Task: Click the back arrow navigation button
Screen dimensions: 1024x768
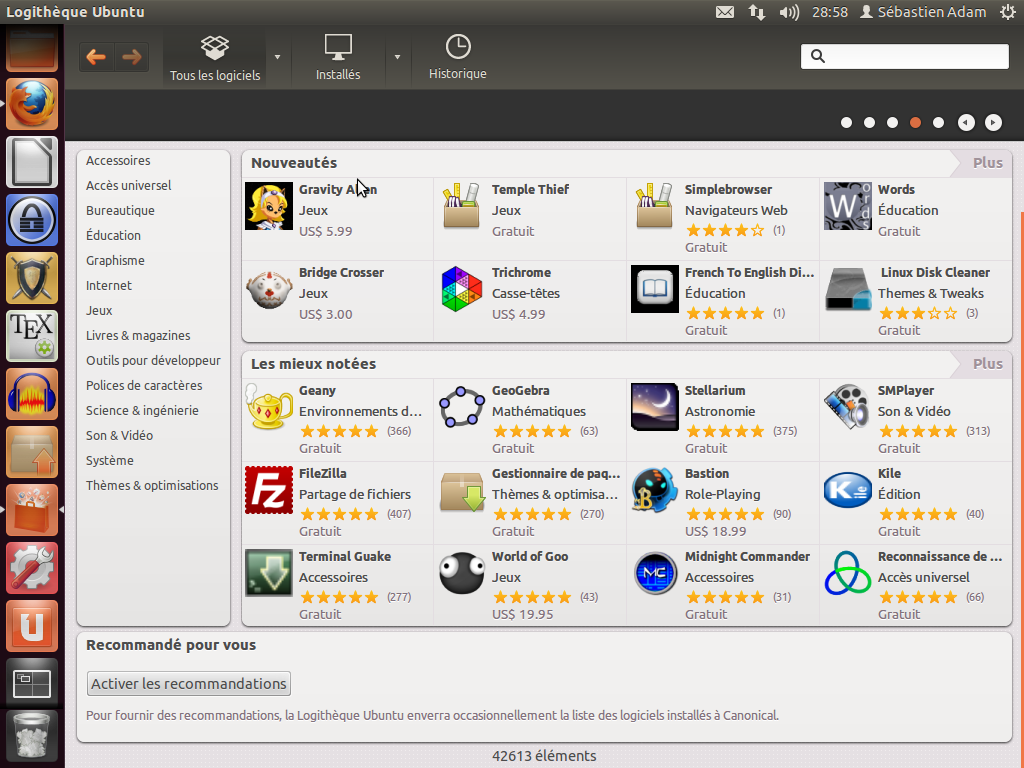Action: (x=96, y=57)
